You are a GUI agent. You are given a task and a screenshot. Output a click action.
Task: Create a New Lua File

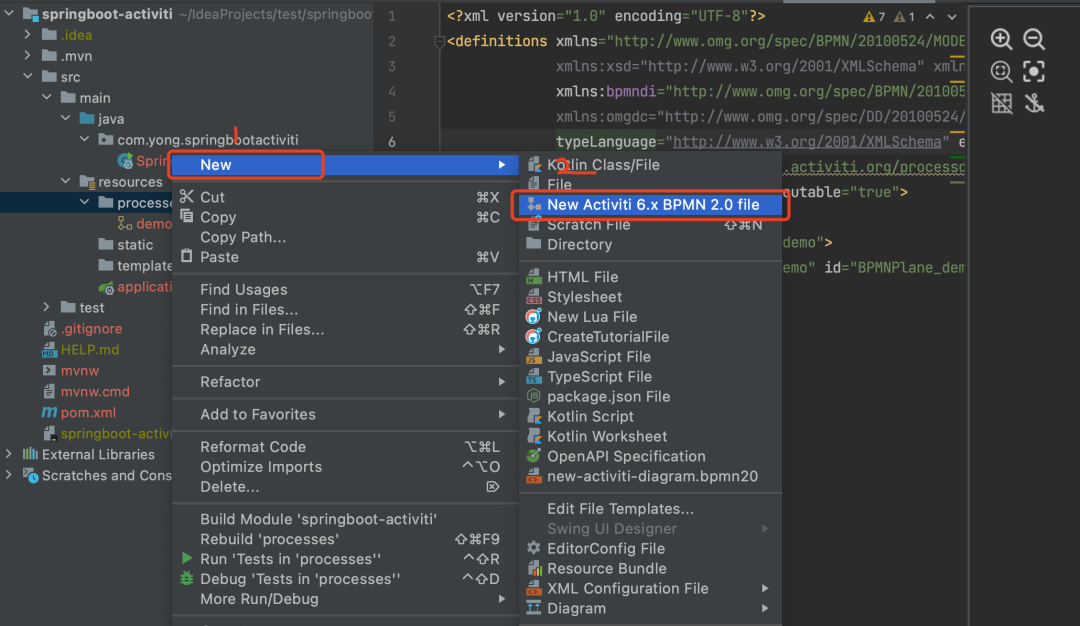click(x=650, y=317)
